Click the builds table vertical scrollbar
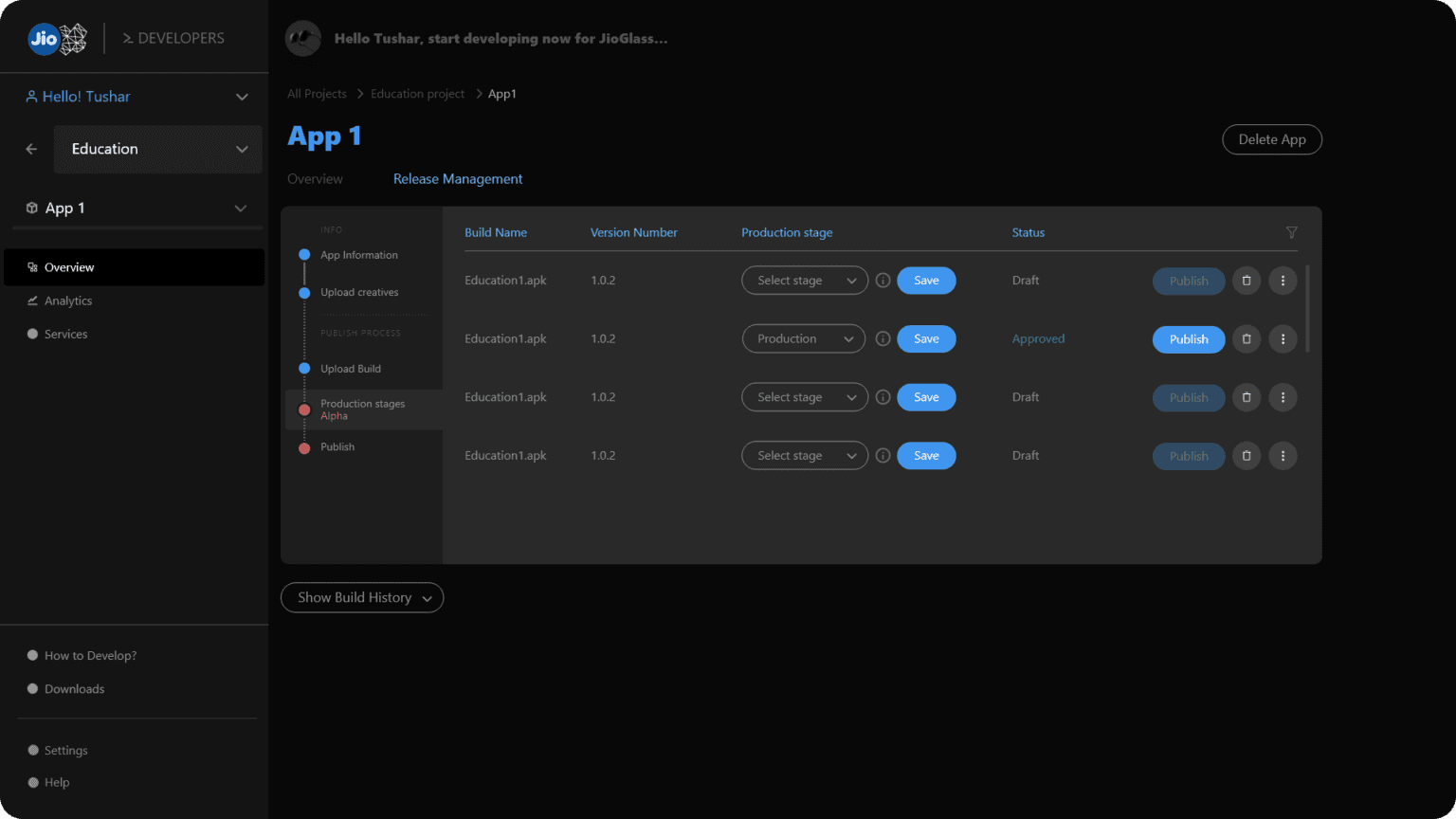Screen dimensions: 1456x819 coord(1308,309)
